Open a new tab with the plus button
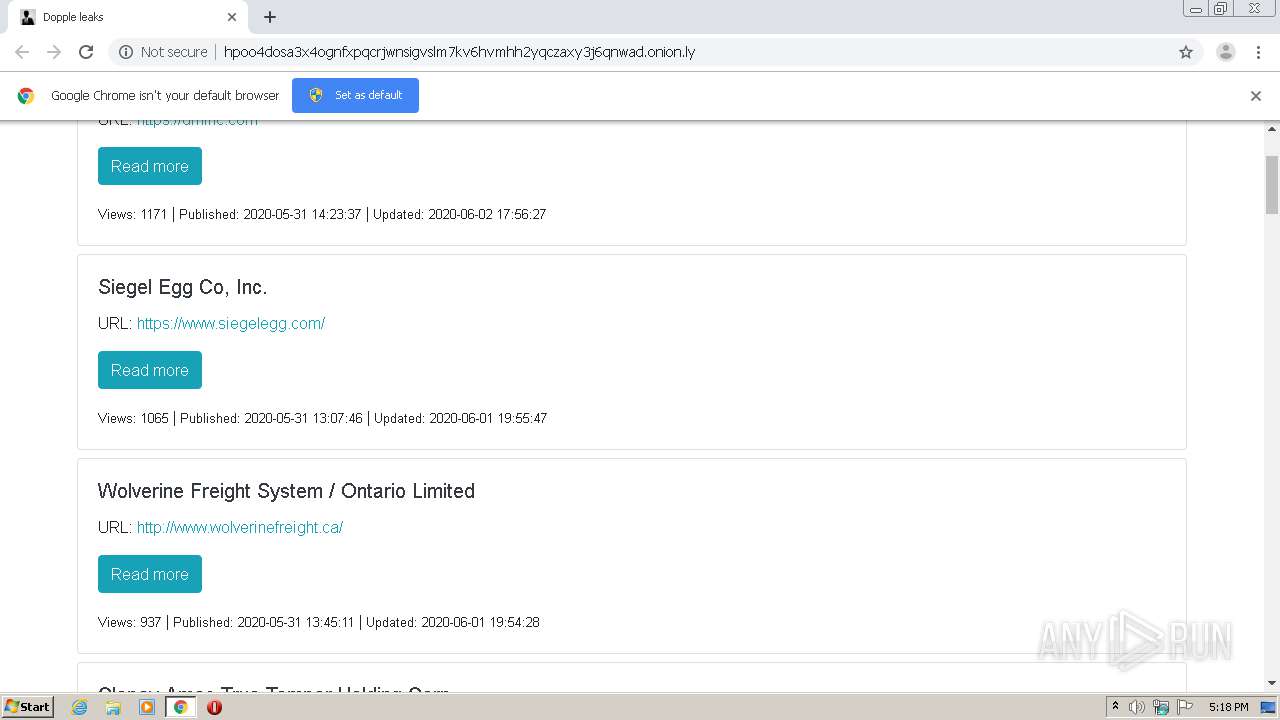This screenshot has height=720, width=1280. point(270,17)
